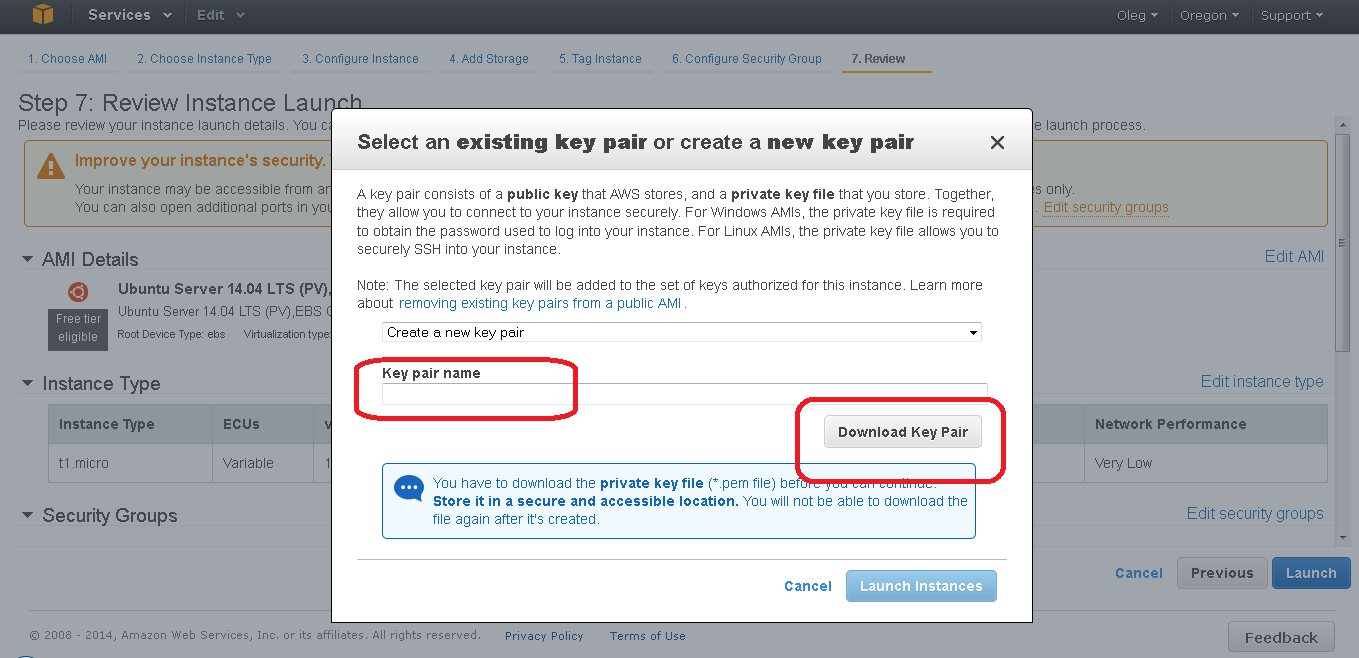Click the Download Key Pair button
Viewport: 1359px width, 658px height.
pos(903,432)
